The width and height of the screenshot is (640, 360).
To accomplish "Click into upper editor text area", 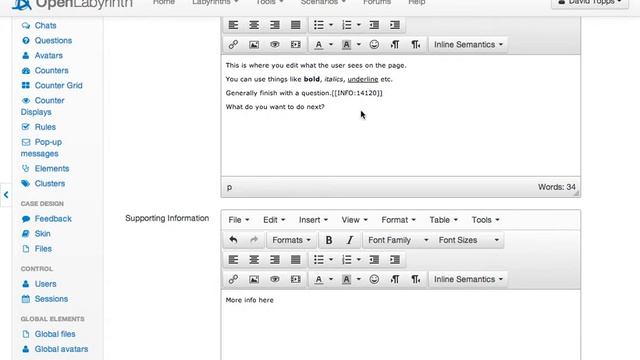I will pos(400,116).
